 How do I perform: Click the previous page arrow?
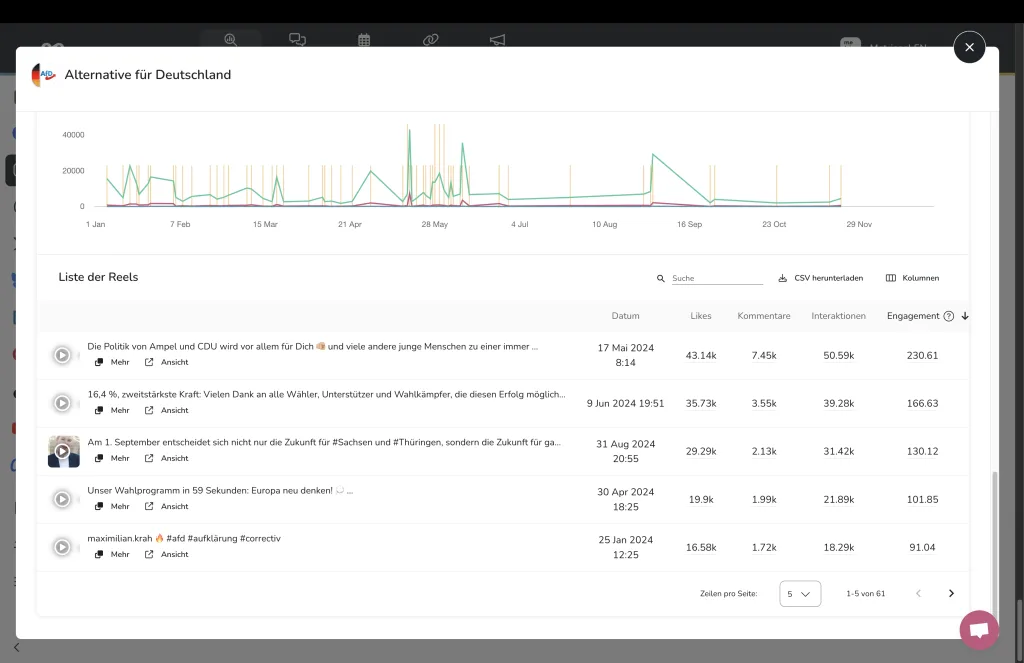918,593
